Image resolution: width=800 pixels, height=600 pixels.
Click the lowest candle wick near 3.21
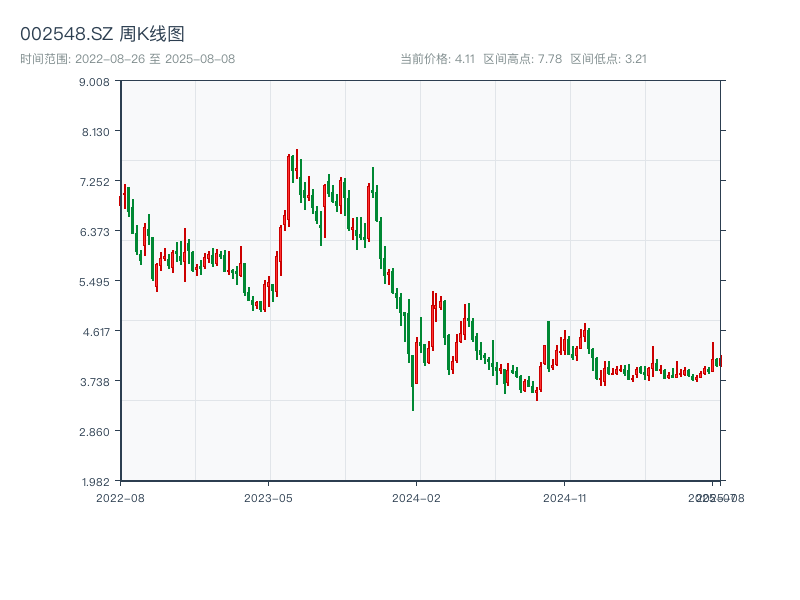click(413, 405)
